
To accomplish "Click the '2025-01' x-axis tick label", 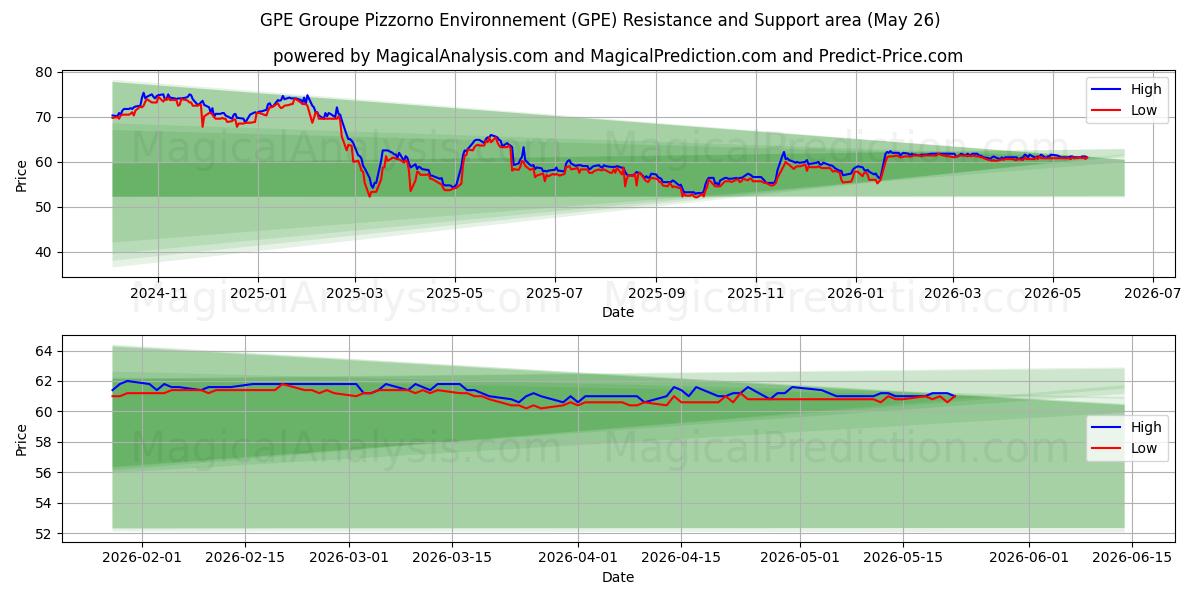I will click(258, 294).
